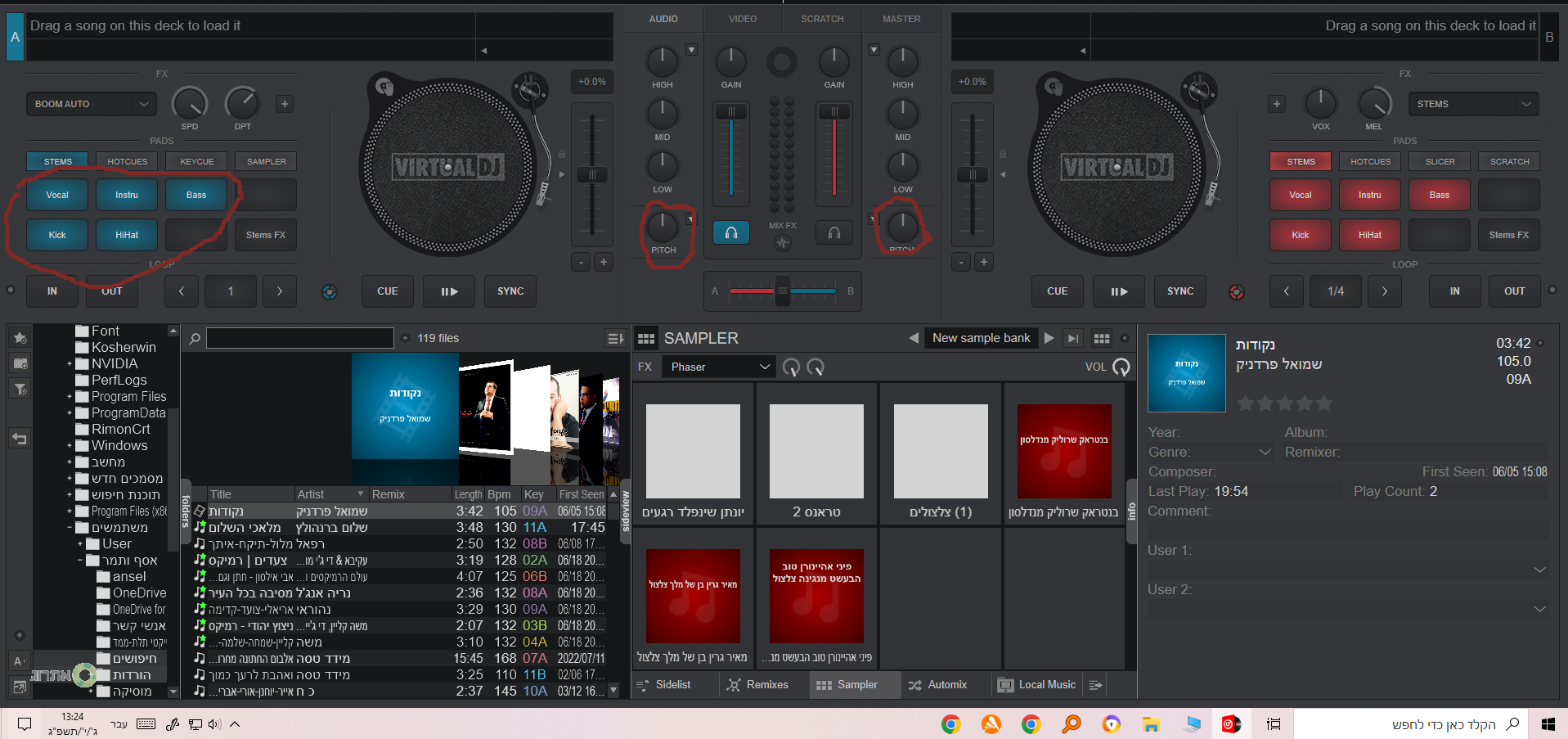
Task: Click the taskbar volume speaker icon
Action: (214, 723)
